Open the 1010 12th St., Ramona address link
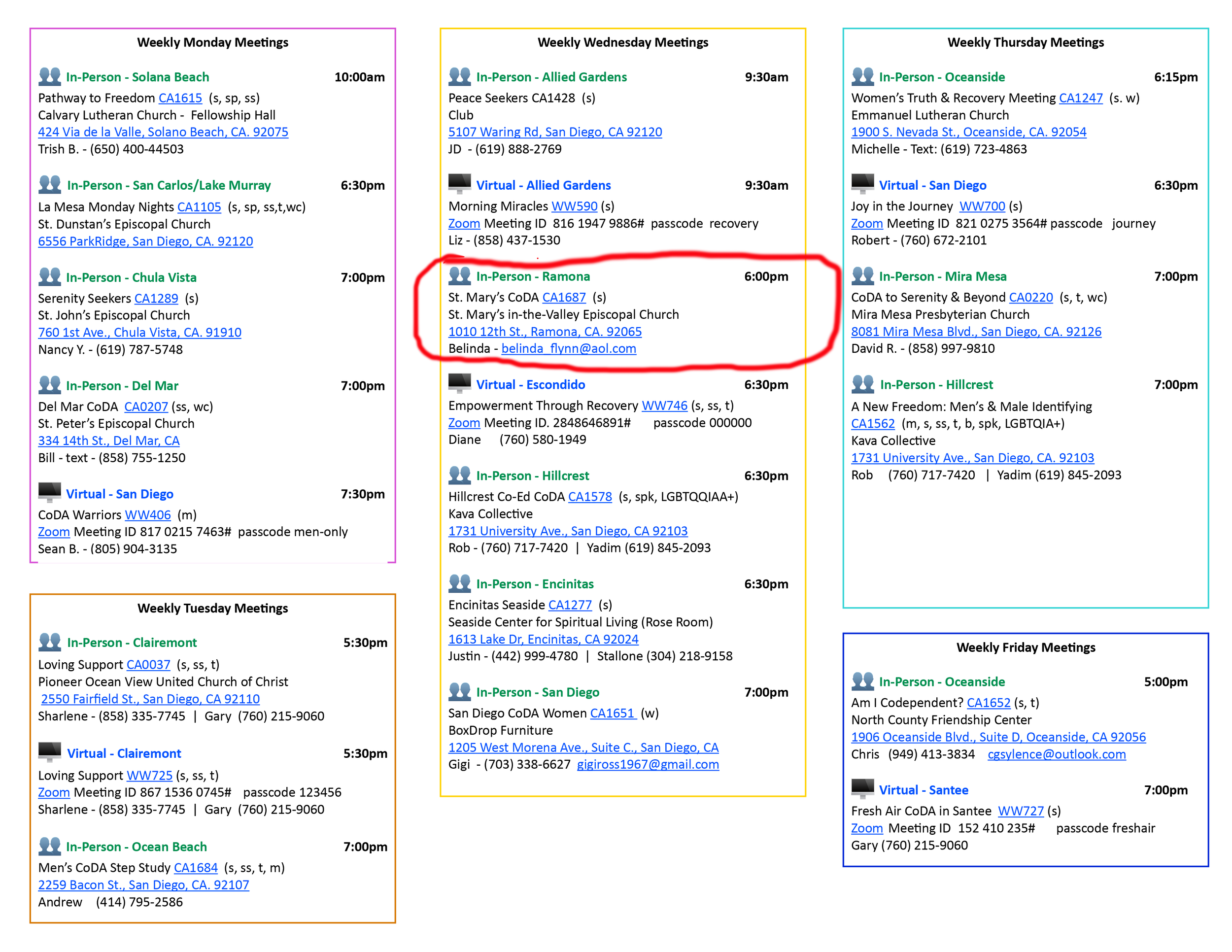The width and height of the screenshot is (1232, 952). pos(545,332)
